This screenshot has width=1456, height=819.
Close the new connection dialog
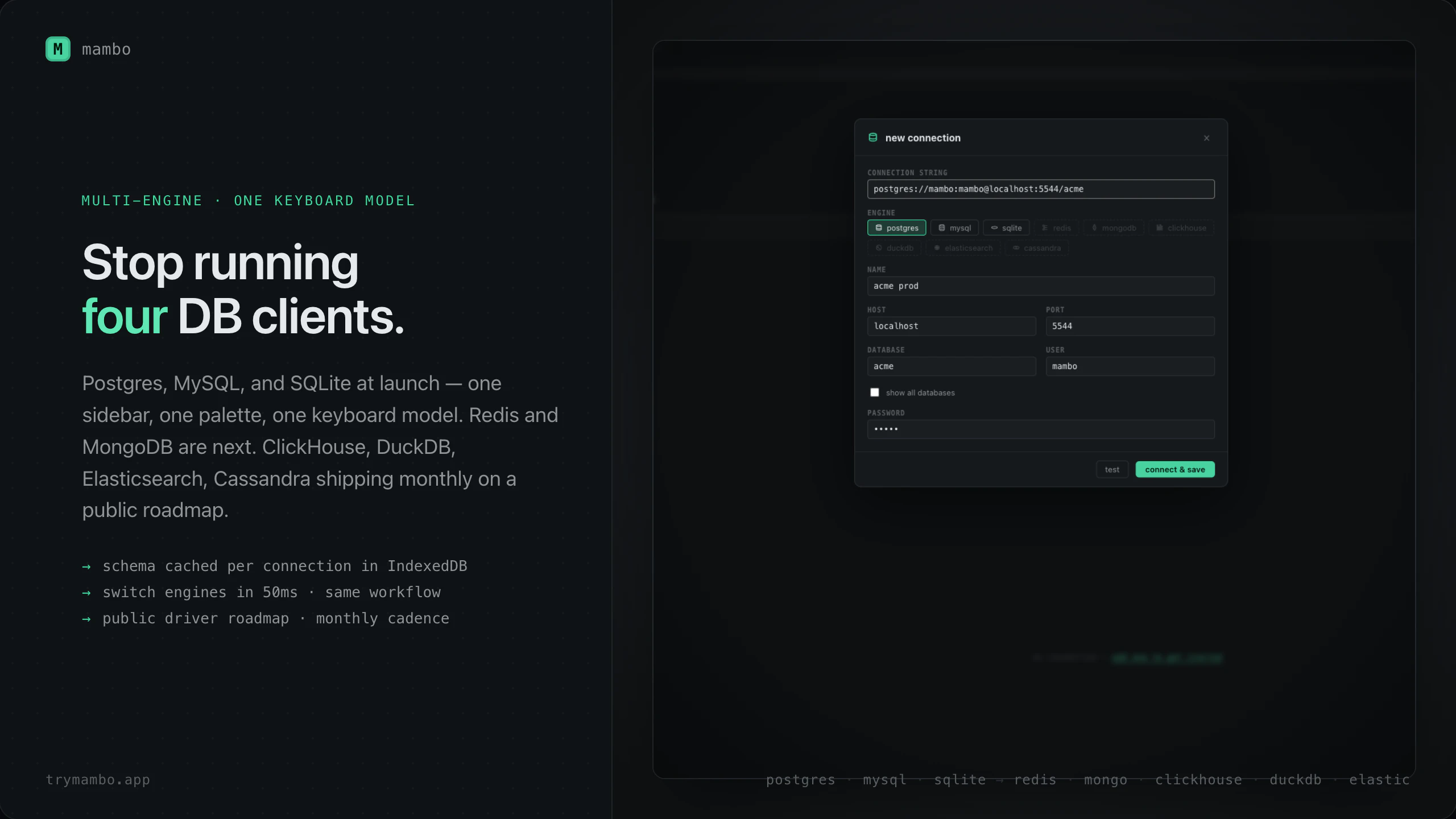pyautogui.click(x=1206, y=138)
